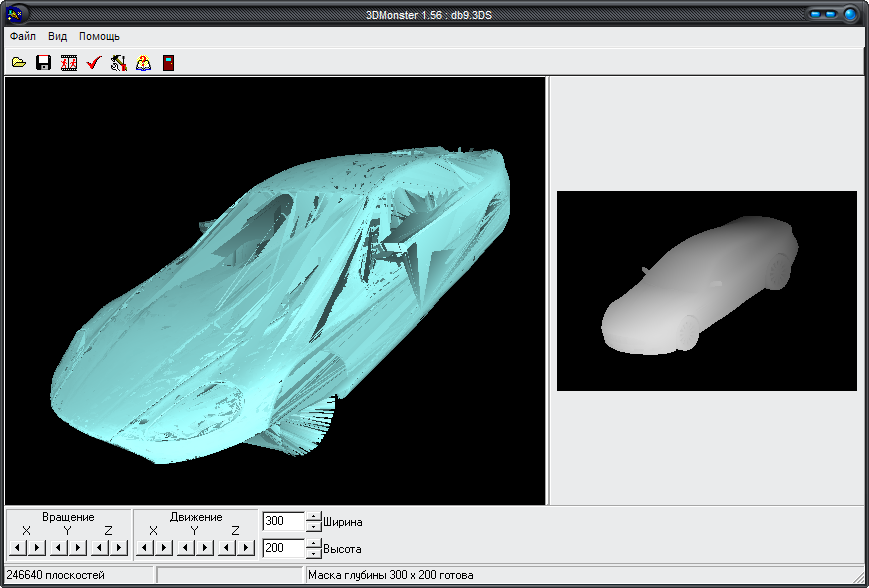Rotate left around X axis in Вращение
Screen dimensions: 869x588
(x=18, y=547)
